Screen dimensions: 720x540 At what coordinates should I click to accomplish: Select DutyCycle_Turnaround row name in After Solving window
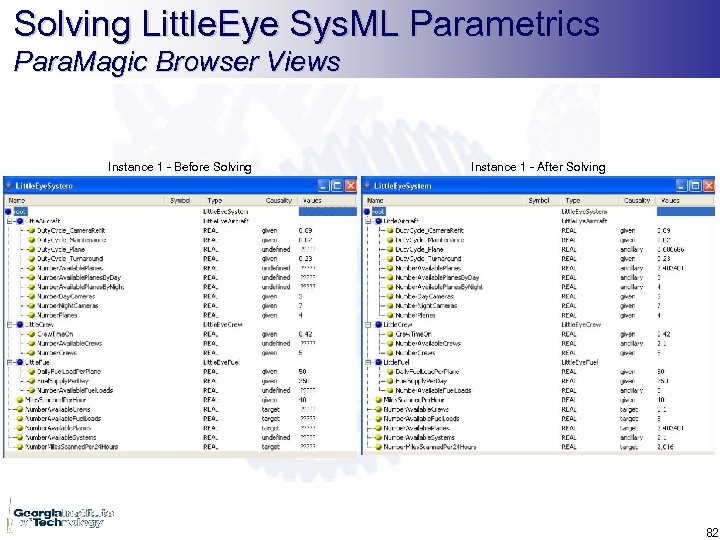click(428, 259)
